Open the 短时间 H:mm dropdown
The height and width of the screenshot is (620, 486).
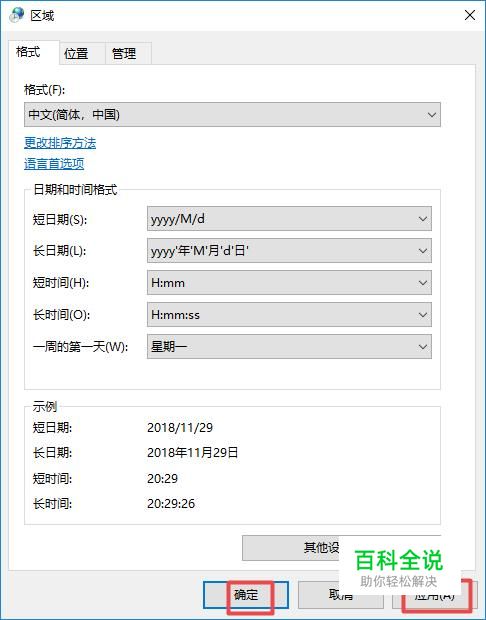[289, 283]
